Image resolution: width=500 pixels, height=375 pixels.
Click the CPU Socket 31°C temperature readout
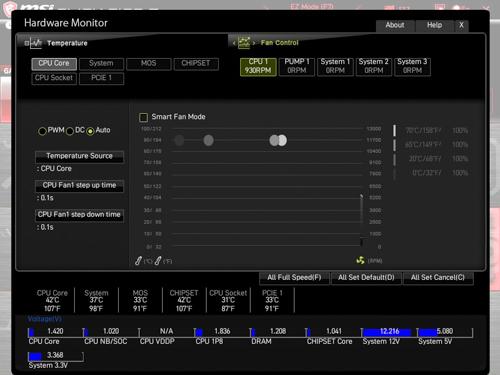coord(228,301)
